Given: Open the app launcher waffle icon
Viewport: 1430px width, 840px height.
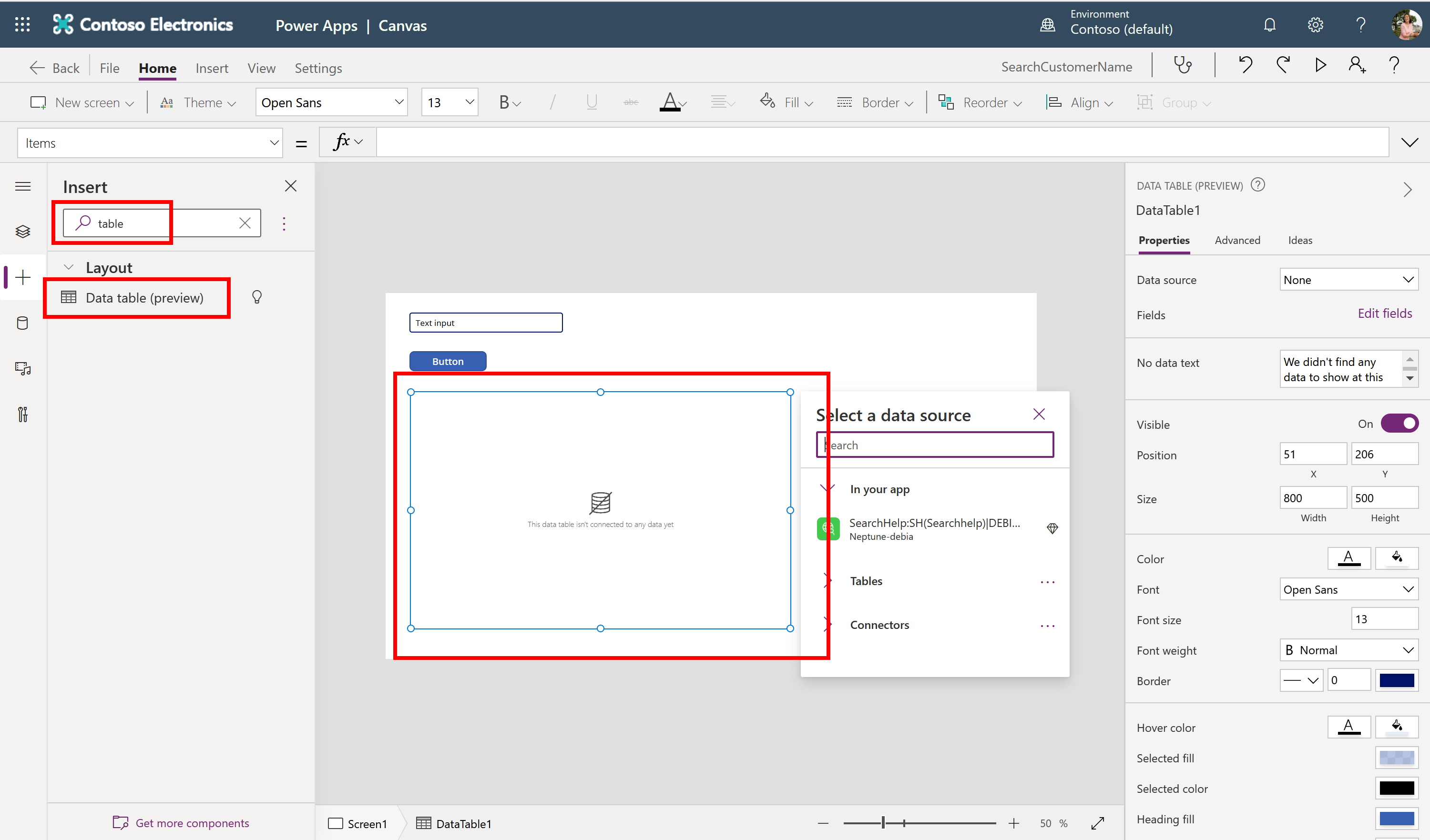Looking at the screenshot, I should [x=22, y=24].
